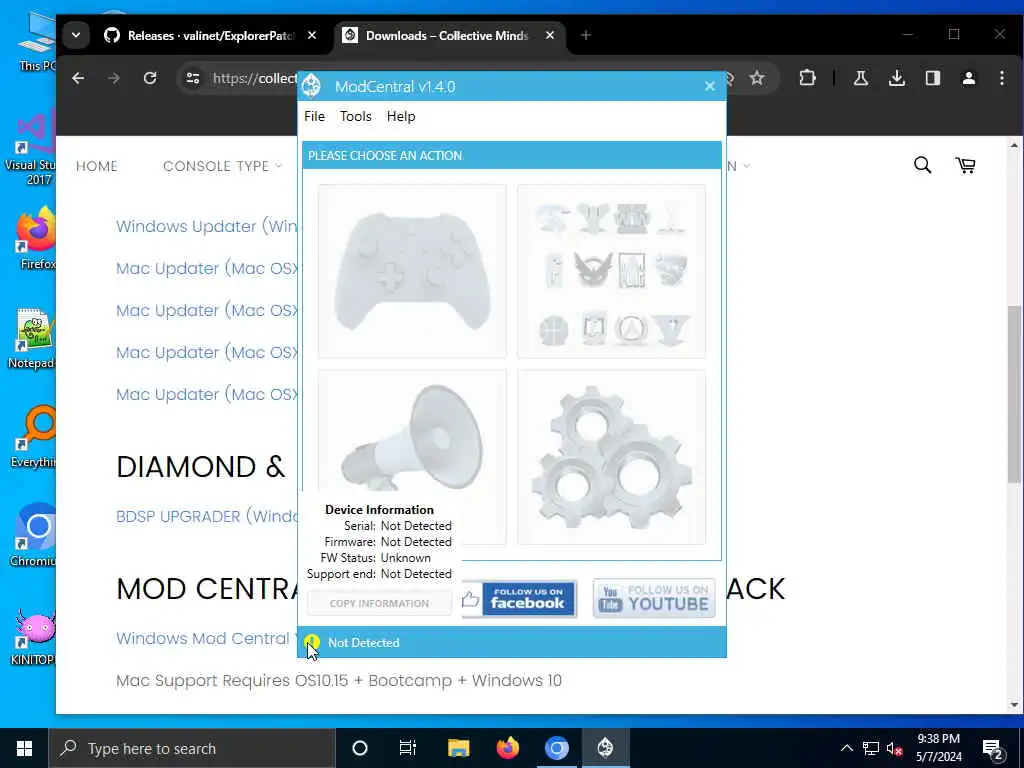The height and width of the screenshot is (768, 1024).
Task: Click the website search magnifier icon
Action: (922, 165)
